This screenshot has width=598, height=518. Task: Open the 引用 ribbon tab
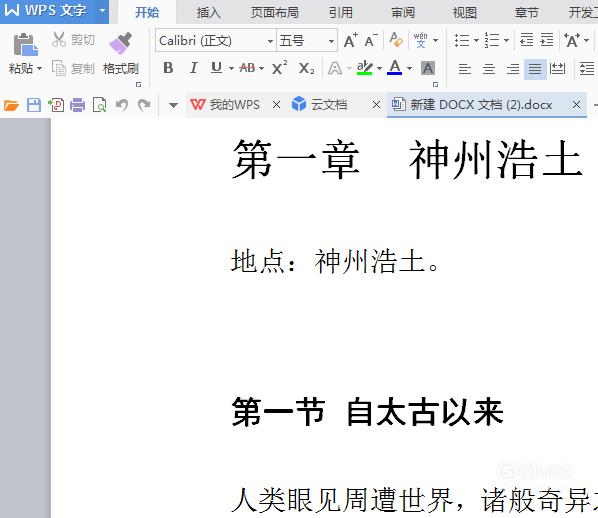tap(341, 13)
